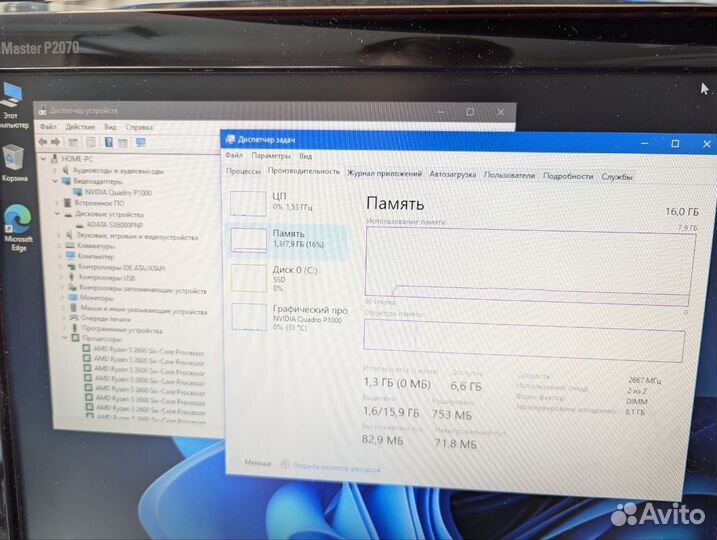Click the Task Manager title bar icon
This screenshot has height=540, width=717.
point(230,139)
